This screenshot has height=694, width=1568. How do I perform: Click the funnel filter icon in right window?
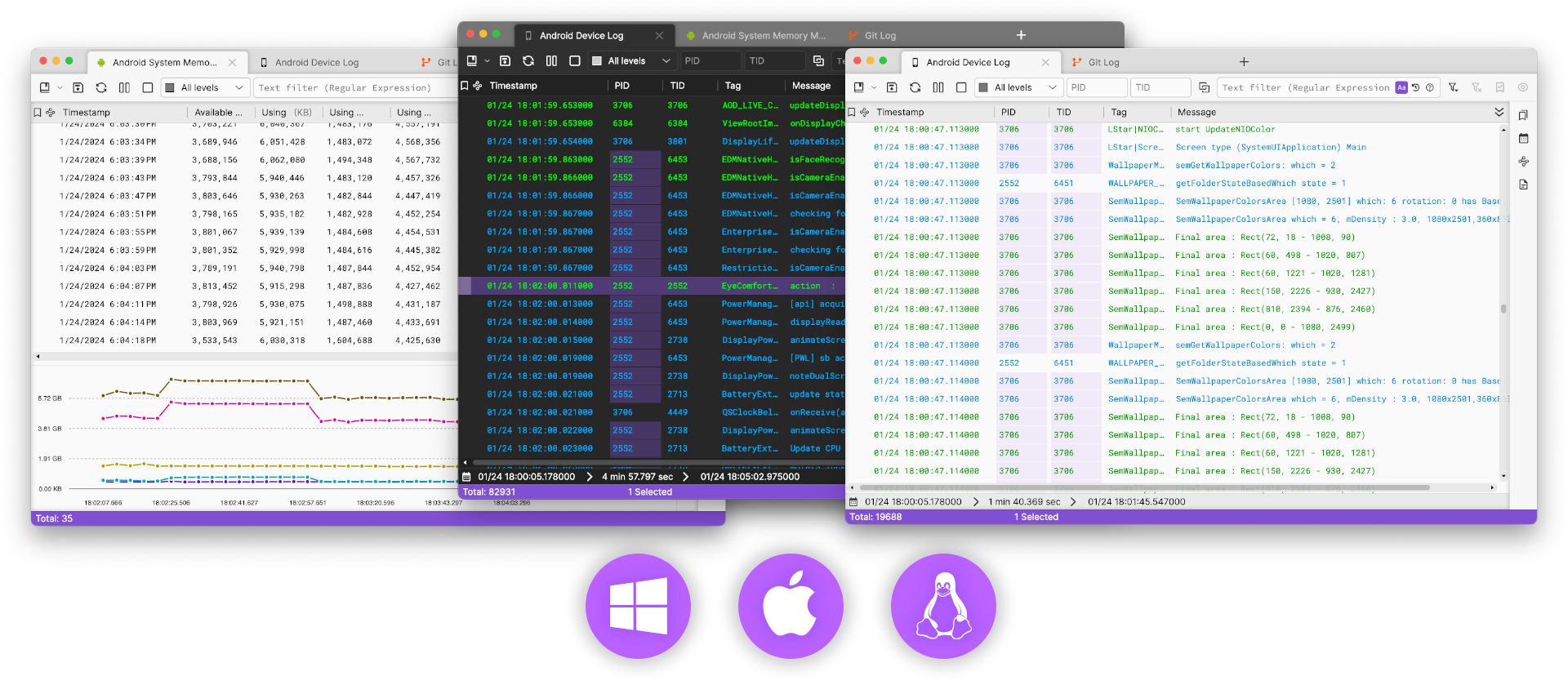pyautogui.click(x=1454, y=87)
